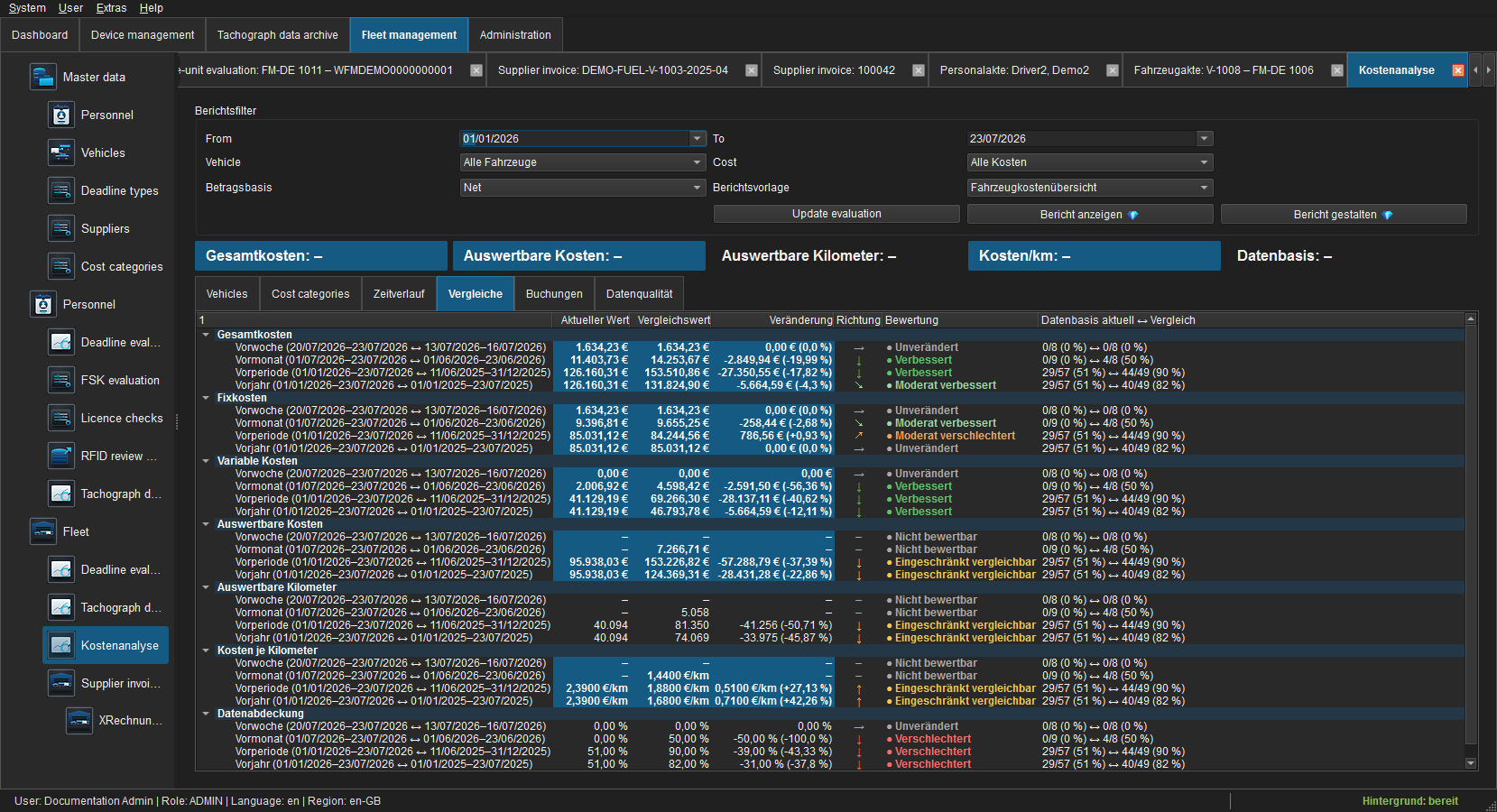Open the Suppliers sidebar icon
This screenshot has height=812, width=1497.
(x=61, y=228)
